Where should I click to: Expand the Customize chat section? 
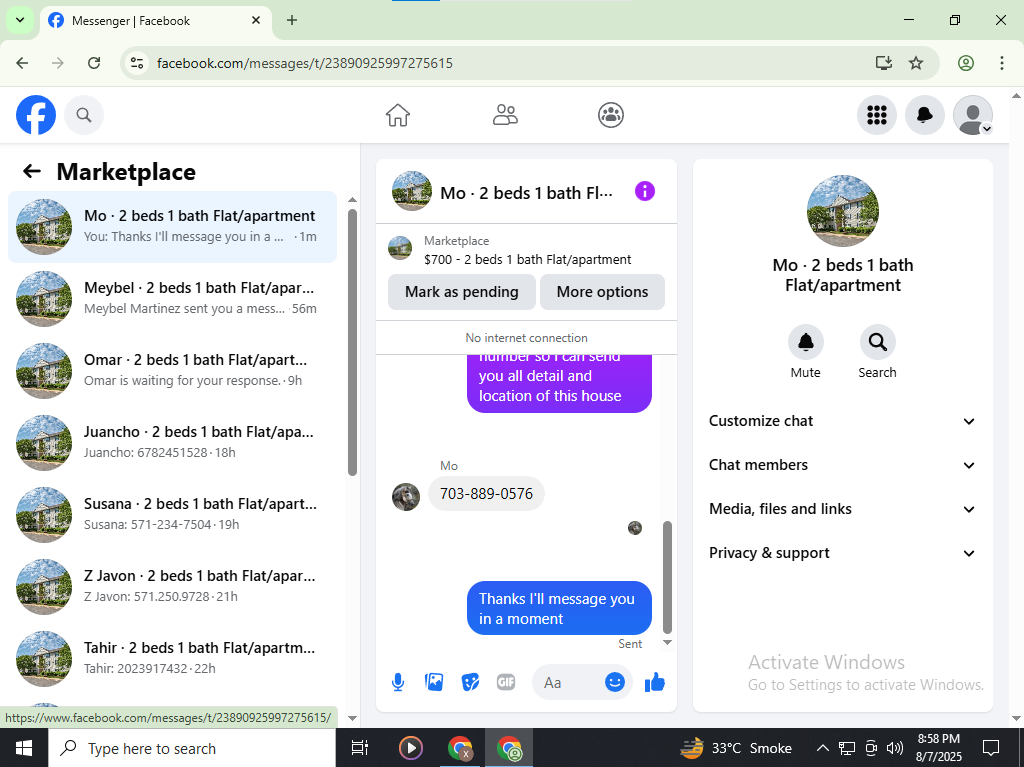click(x=842, y=421)
